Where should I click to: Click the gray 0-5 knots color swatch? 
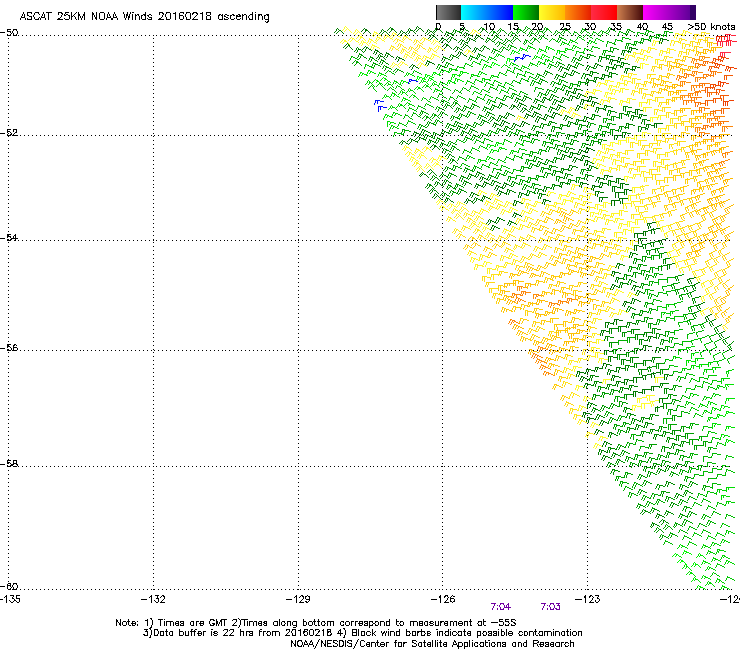[448, 12]
